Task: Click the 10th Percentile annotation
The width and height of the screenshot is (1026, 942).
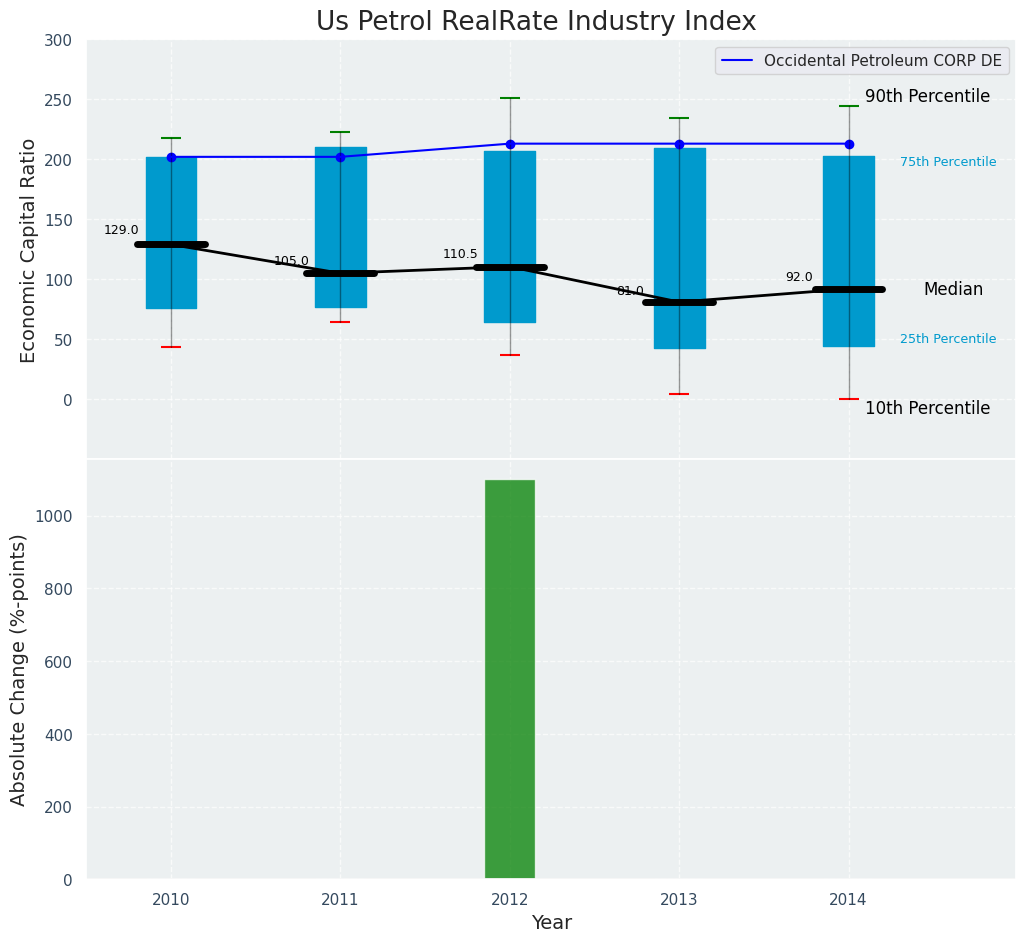Action: coord(927,408)
